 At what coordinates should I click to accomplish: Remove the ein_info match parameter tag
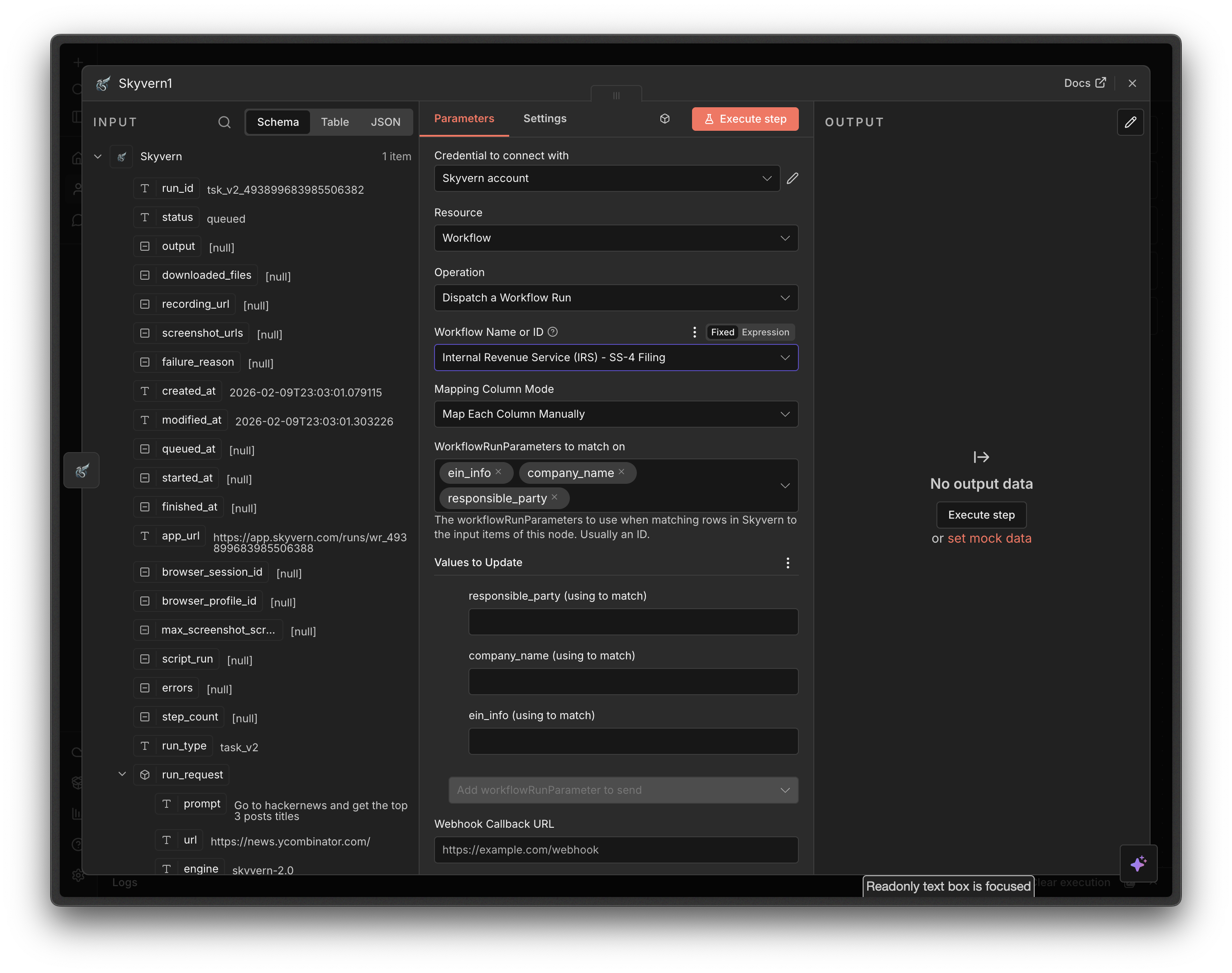pos(498,472)
